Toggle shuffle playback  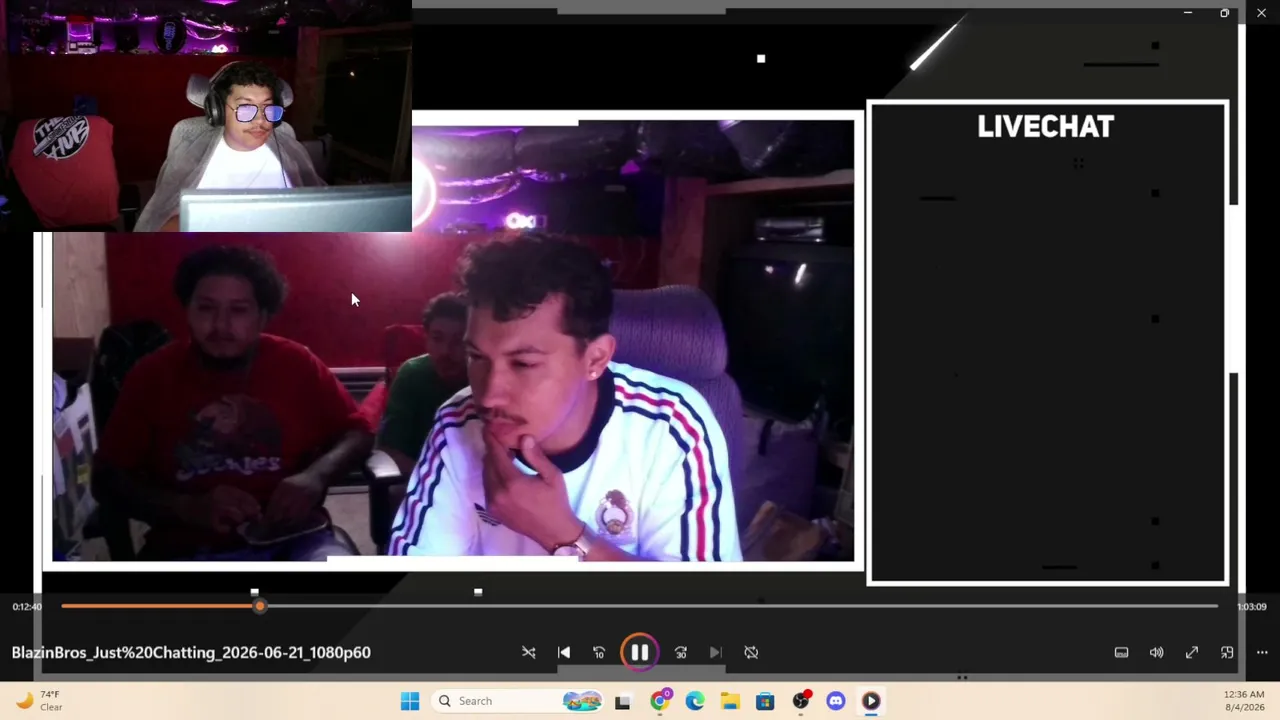529,652
